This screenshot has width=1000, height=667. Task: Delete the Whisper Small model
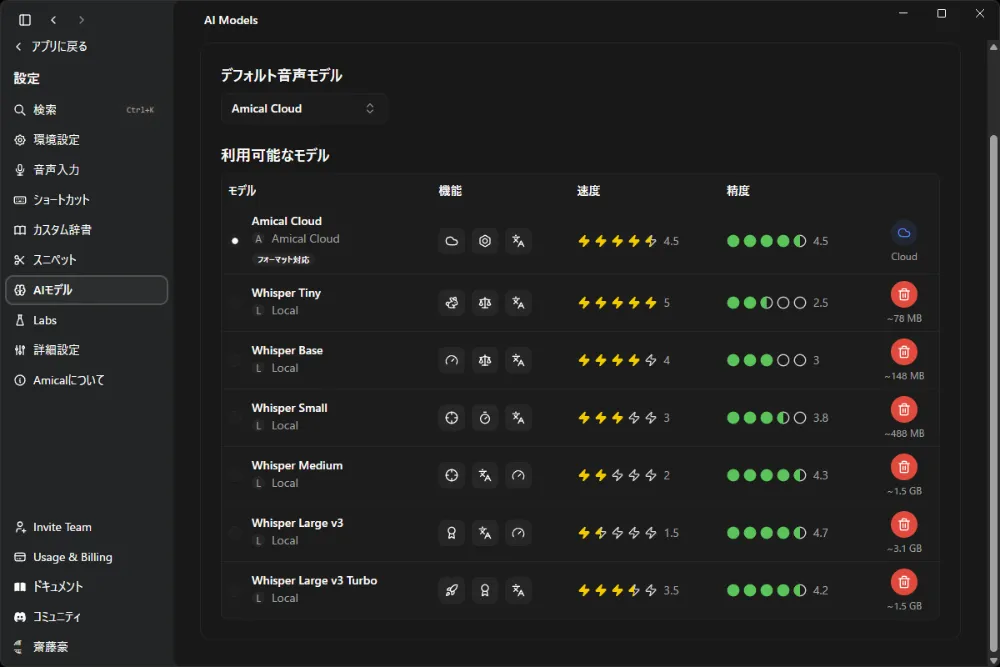pos(904,409)
